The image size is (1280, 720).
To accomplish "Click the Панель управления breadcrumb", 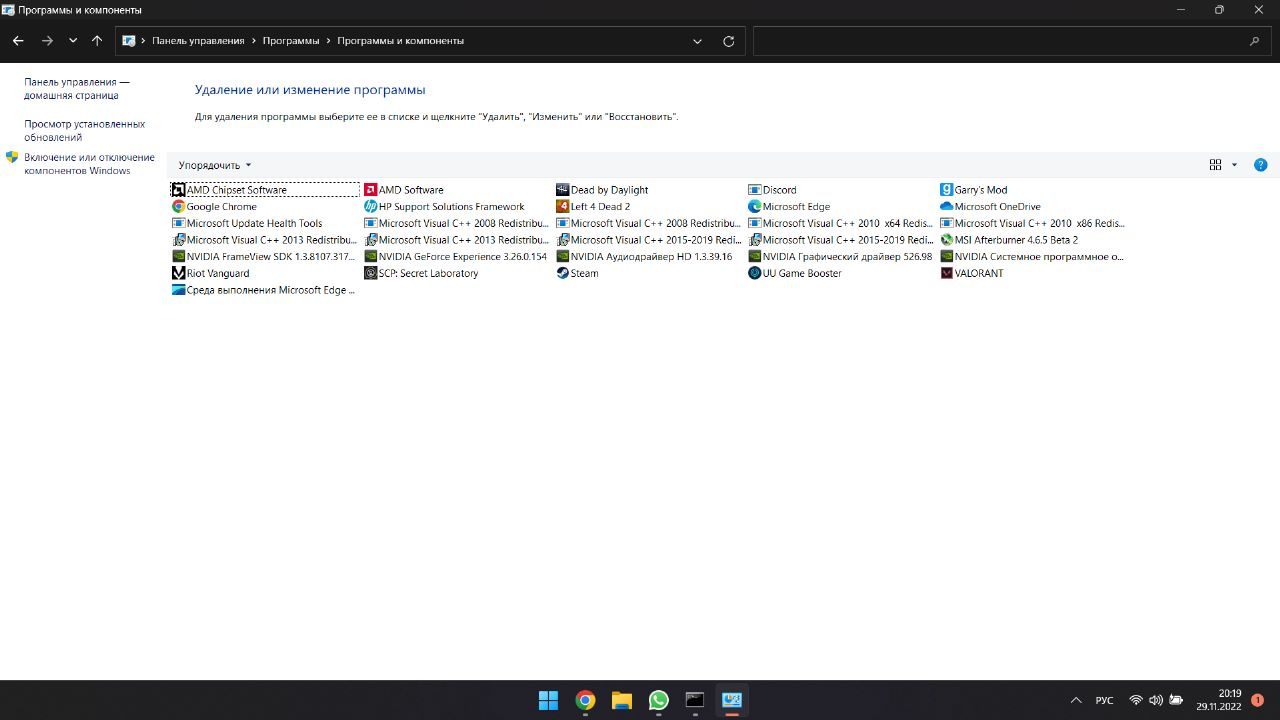I will 198,41.
